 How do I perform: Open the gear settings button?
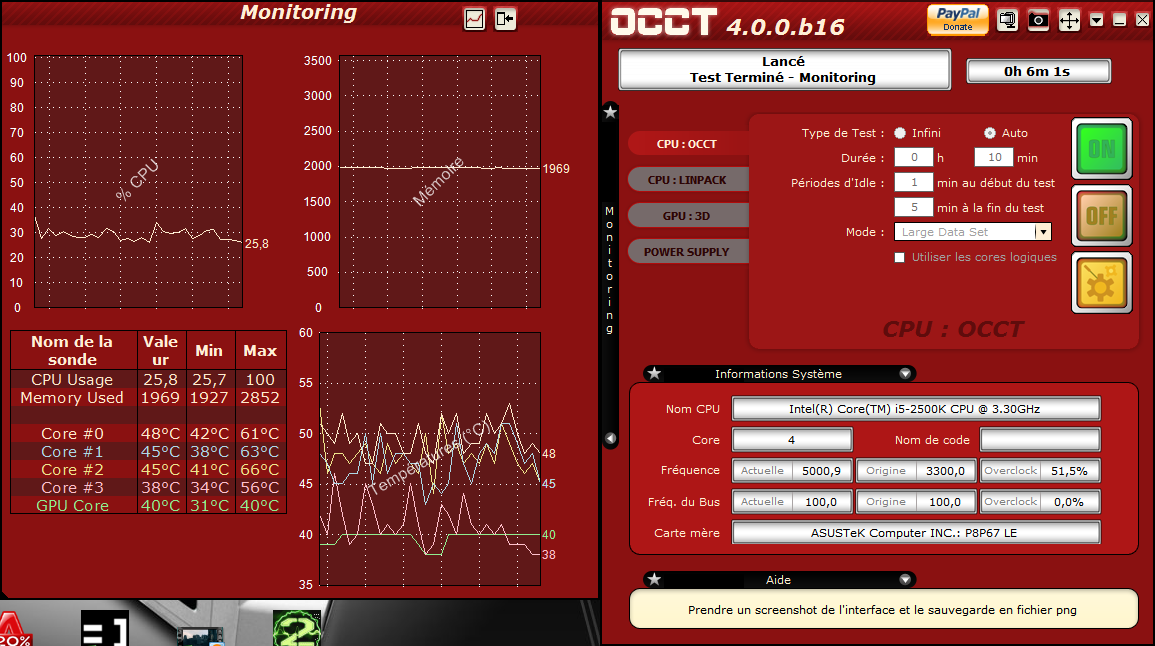pyautogui.click(x=1101, y=283)
